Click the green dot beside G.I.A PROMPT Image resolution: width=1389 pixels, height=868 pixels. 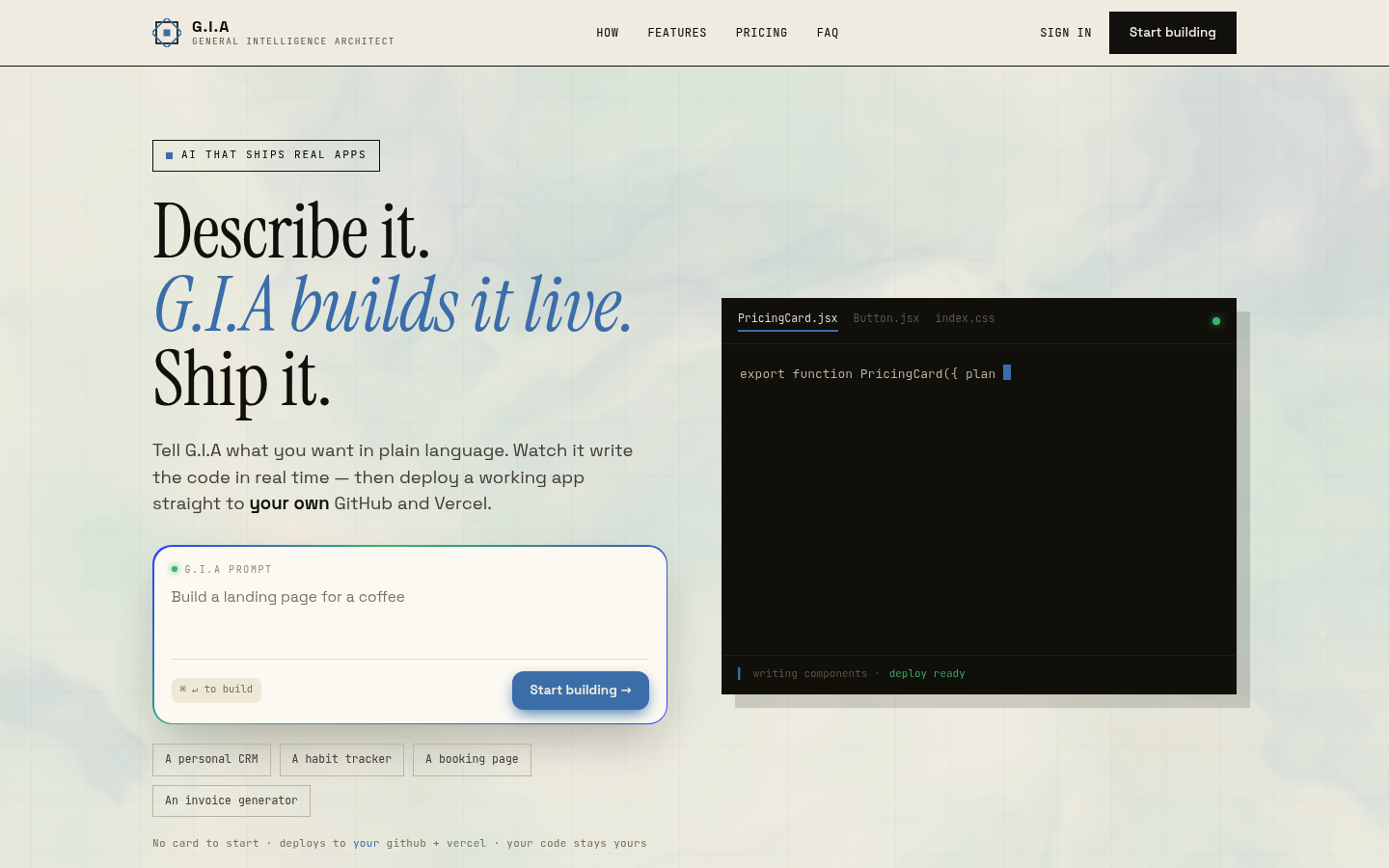tap(175, 569)
